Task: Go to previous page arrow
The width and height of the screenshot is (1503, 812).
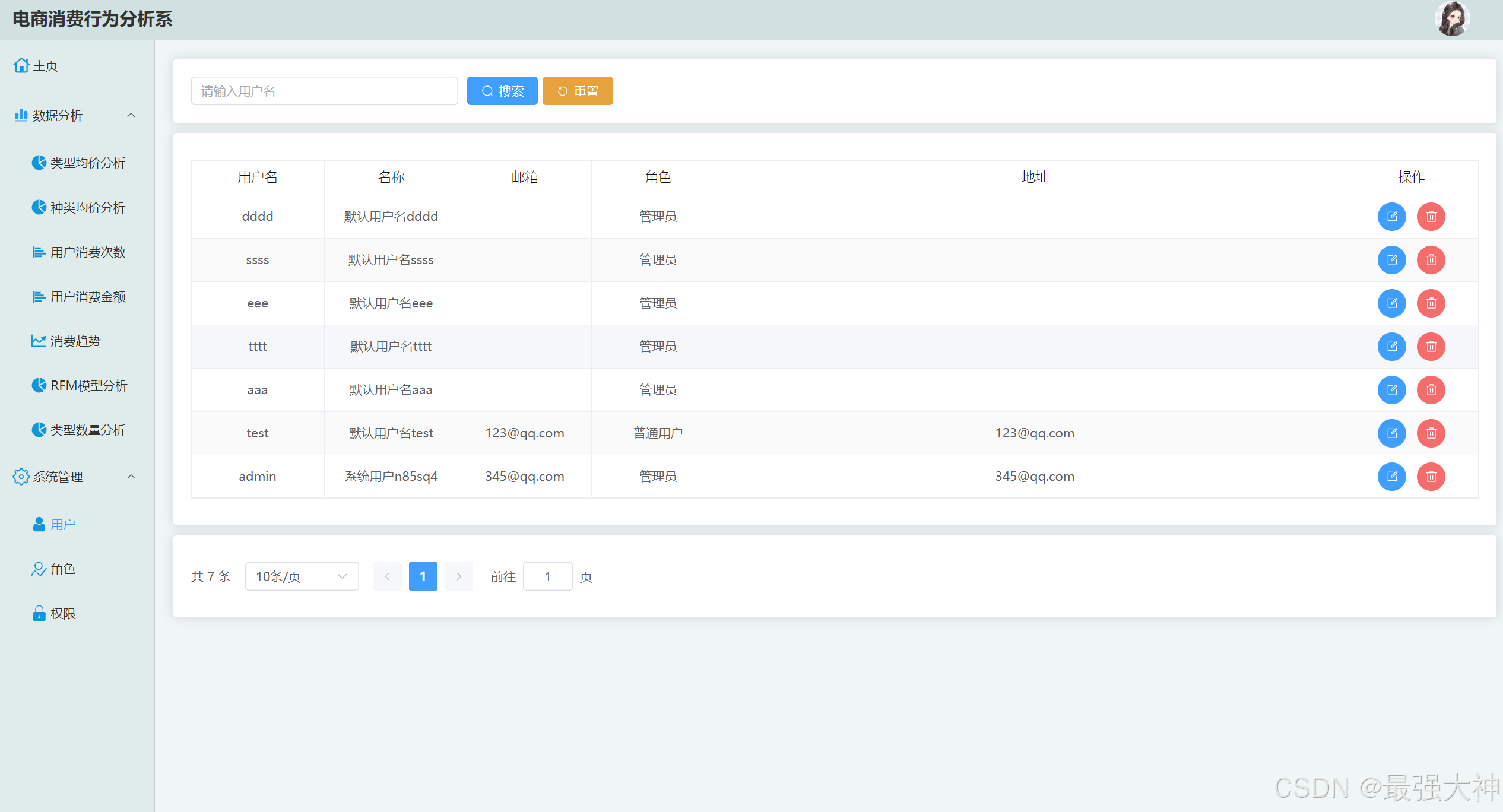Action: click(387, 576)
